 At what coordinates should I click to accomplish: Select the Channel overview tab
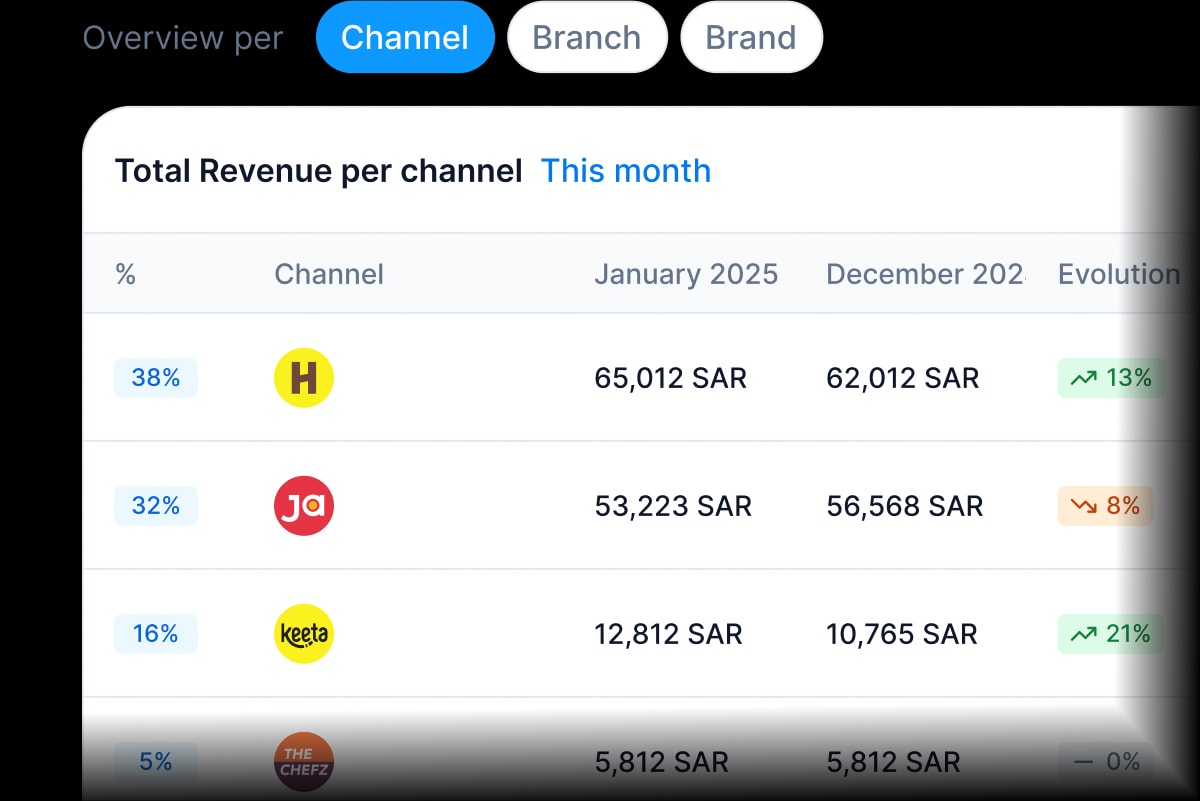point(405,38)
